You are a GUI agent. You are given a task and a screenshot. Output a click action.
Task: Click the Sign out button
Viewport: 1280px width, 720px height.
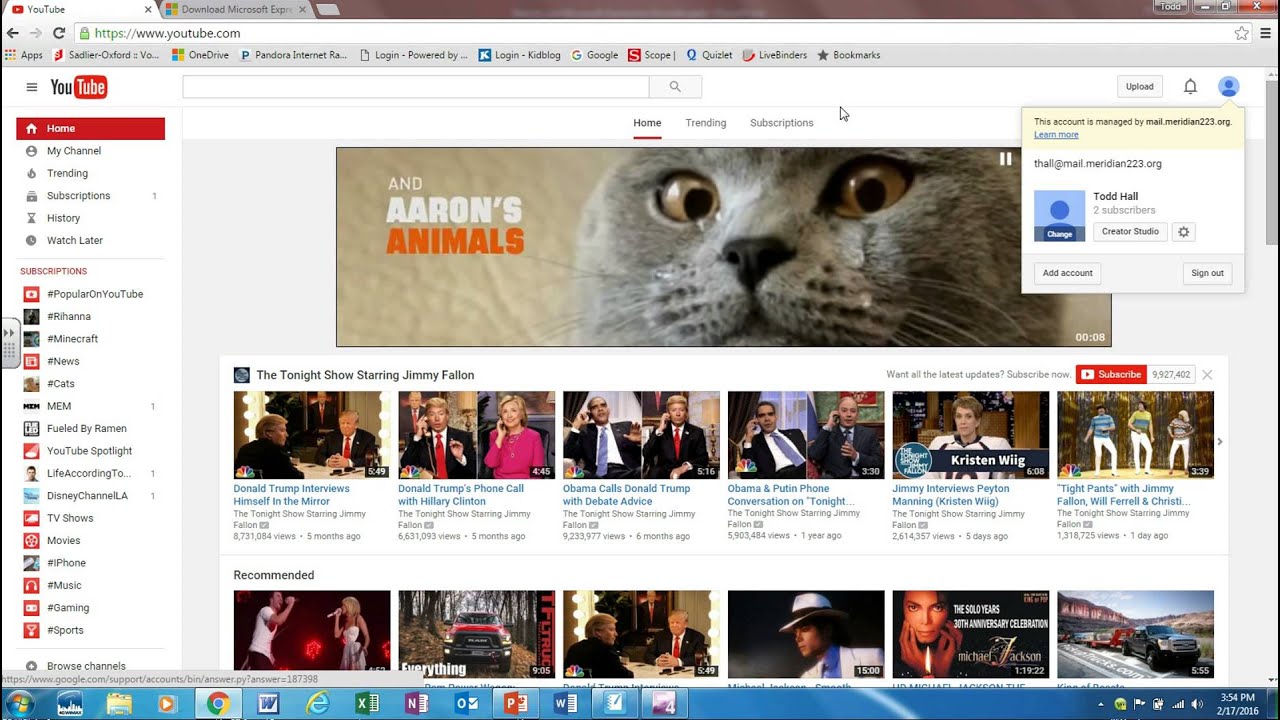tap(1207, 273)
